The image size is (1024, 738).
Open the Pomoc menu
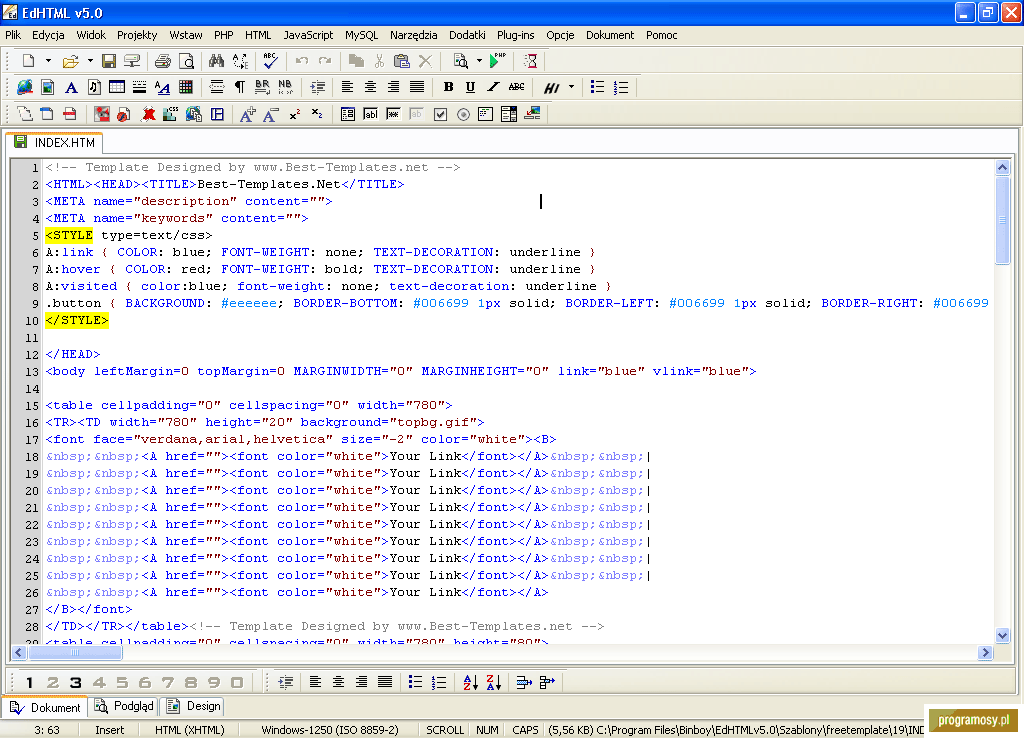tap(662, 35)
